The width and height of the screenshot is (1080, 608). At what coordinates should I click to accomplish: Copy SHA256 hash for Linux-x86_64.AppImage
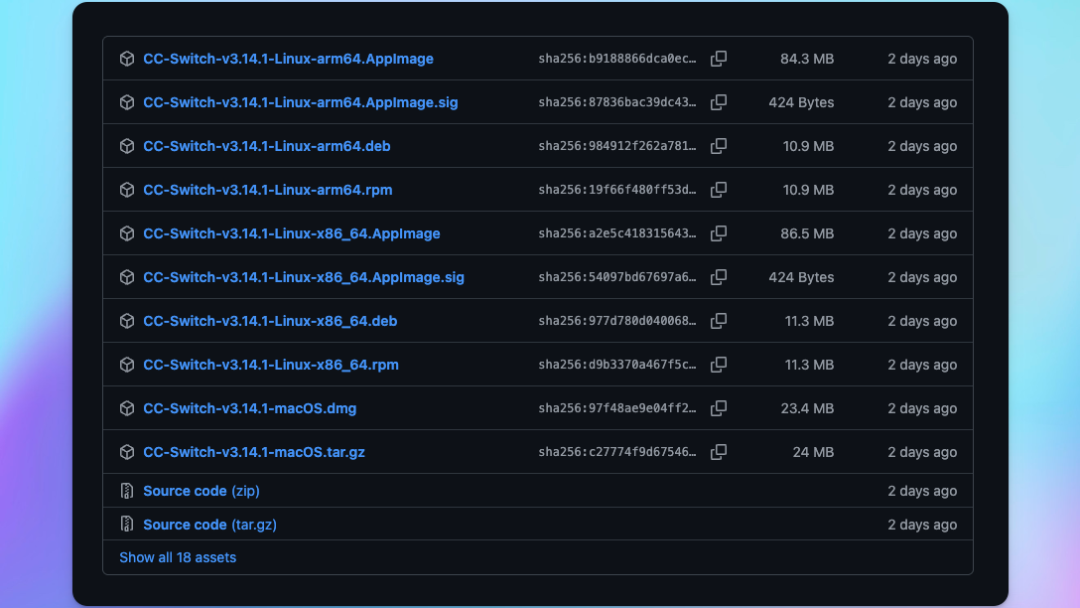click(718, 234)
